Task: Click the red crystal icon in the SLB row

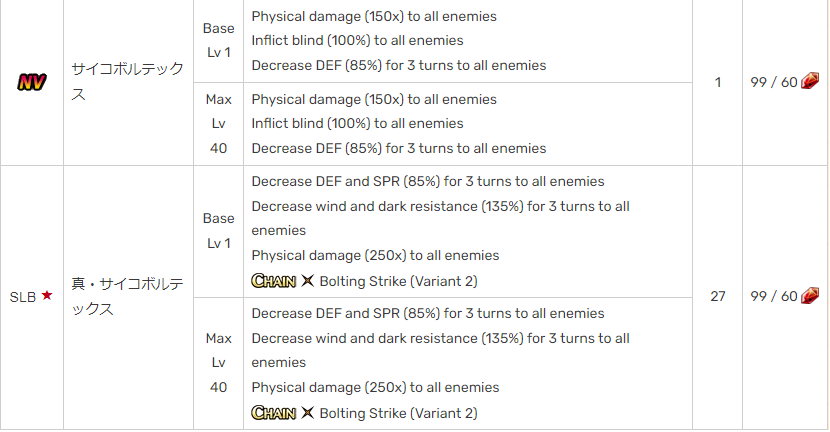Action: (810, 296)
